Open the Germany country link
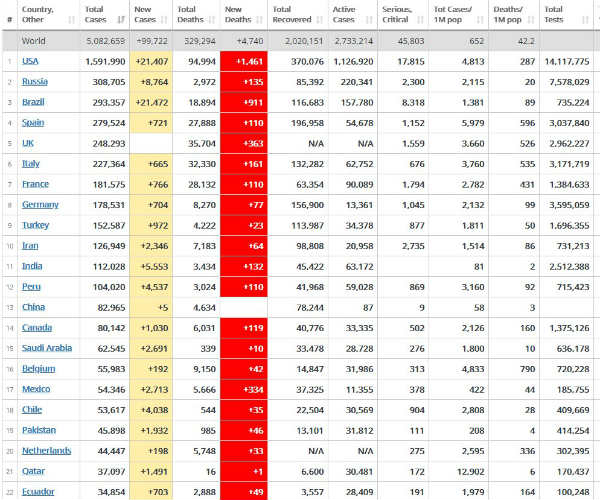 coord(40,205)
